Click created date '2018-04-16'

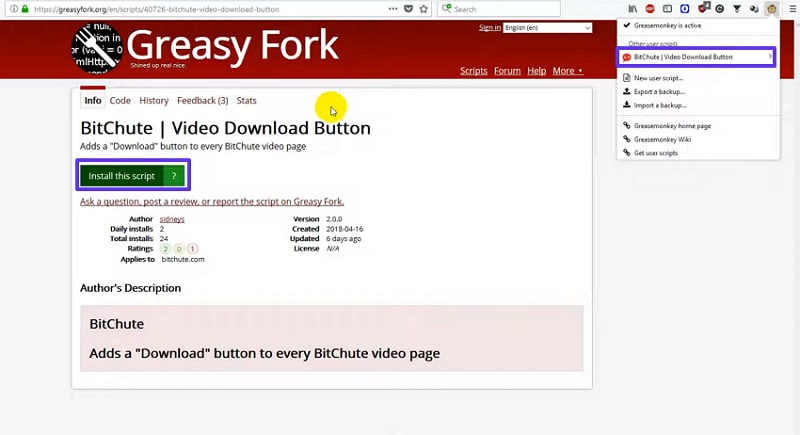pyautogui.click(x=345, y=229)
